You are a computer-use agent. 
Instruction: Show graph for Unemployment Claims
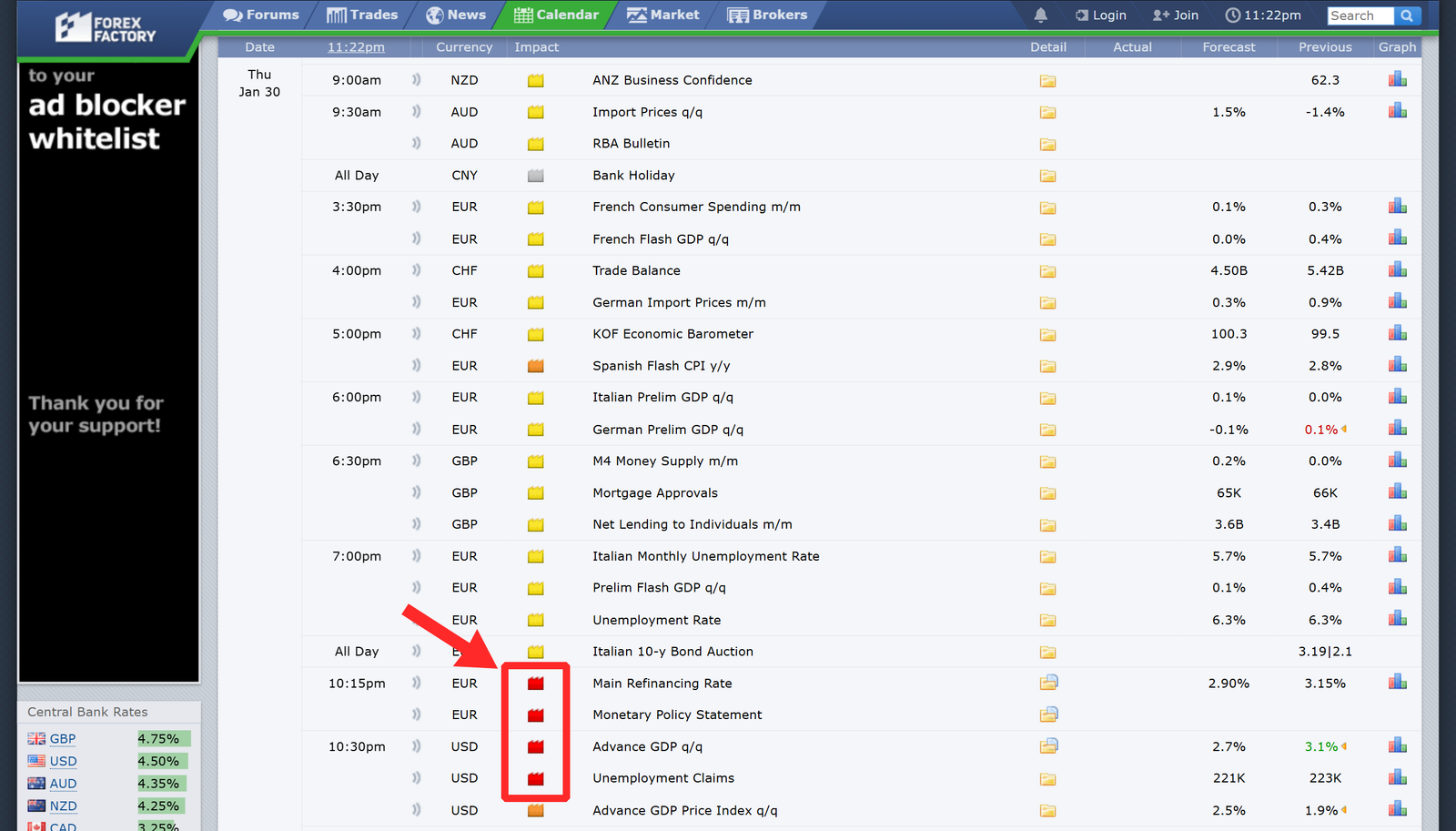[x=1398, y=777]
